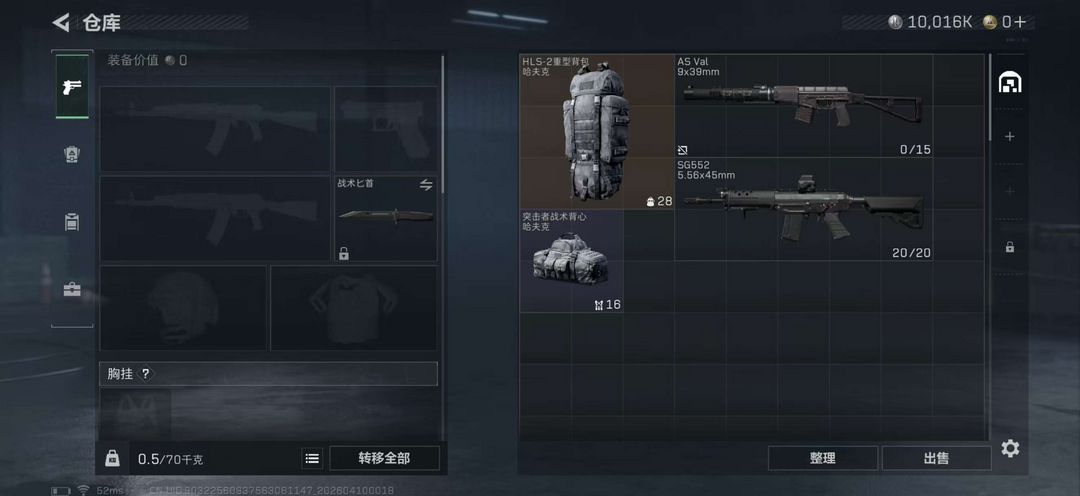Screen dimensions: 1080x496
Task: Toggle the list view icon beside 转移全部
Action: (312, 458)
